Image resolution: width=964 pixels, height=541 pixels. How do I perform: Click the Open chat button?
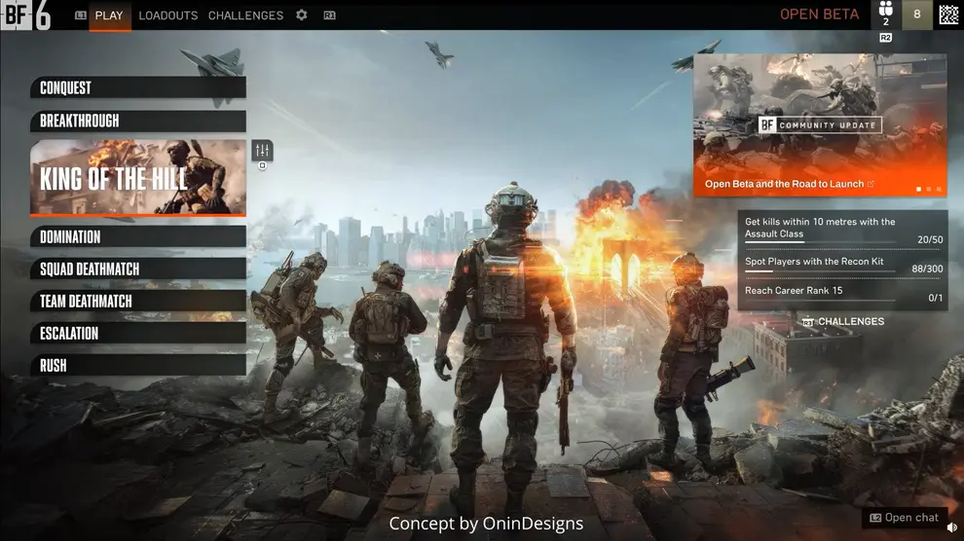[x=904, y=518]
